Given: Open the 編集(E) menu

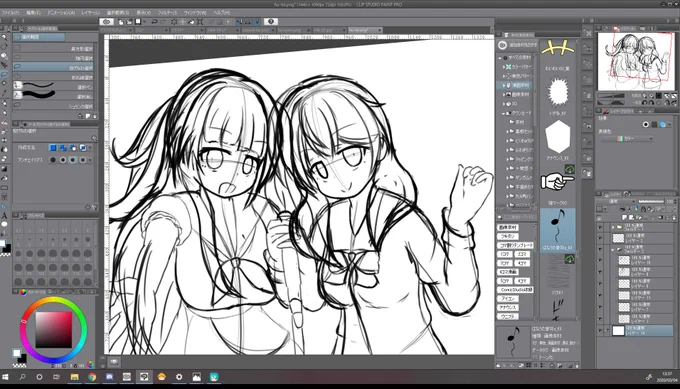Looking at the screenshot, I should (x=33, y=13).
